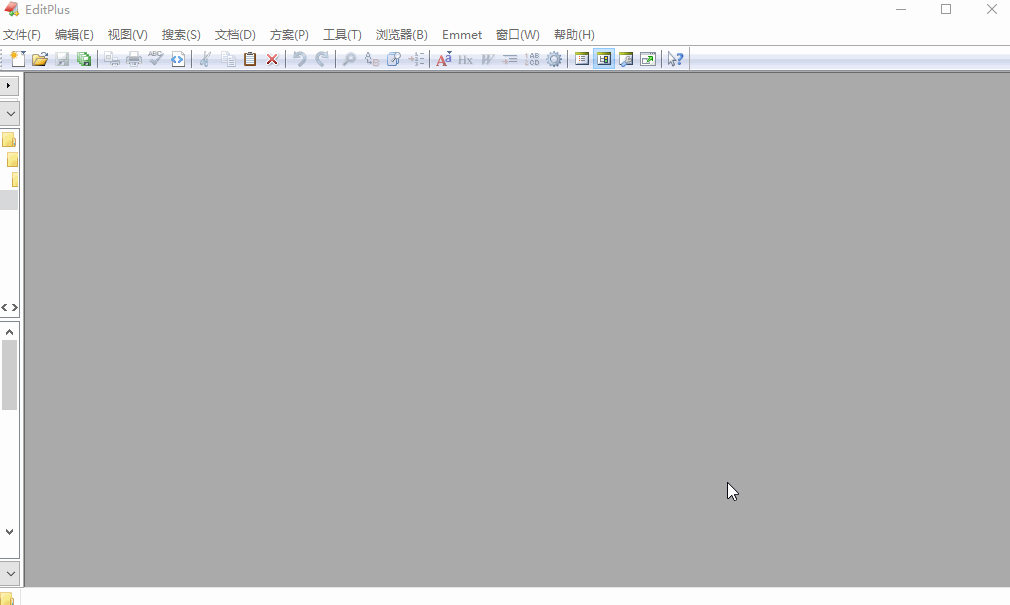Image resolution: width=1010 pixels, height=605 pixels.
Task: Click the View in Browser icon
Action: pos(178,59)
